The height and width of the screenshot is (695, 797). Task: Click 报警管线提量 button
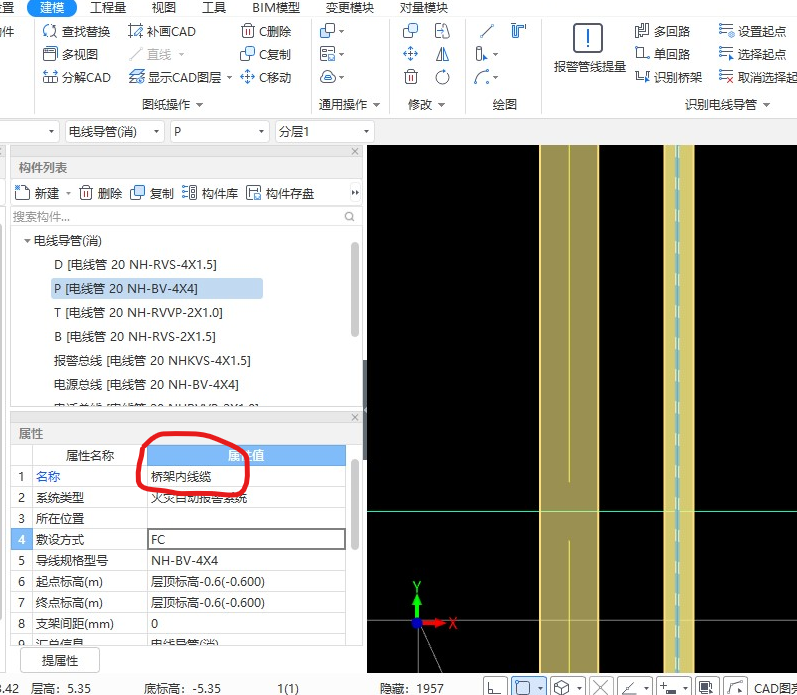(x=589, y=48)
